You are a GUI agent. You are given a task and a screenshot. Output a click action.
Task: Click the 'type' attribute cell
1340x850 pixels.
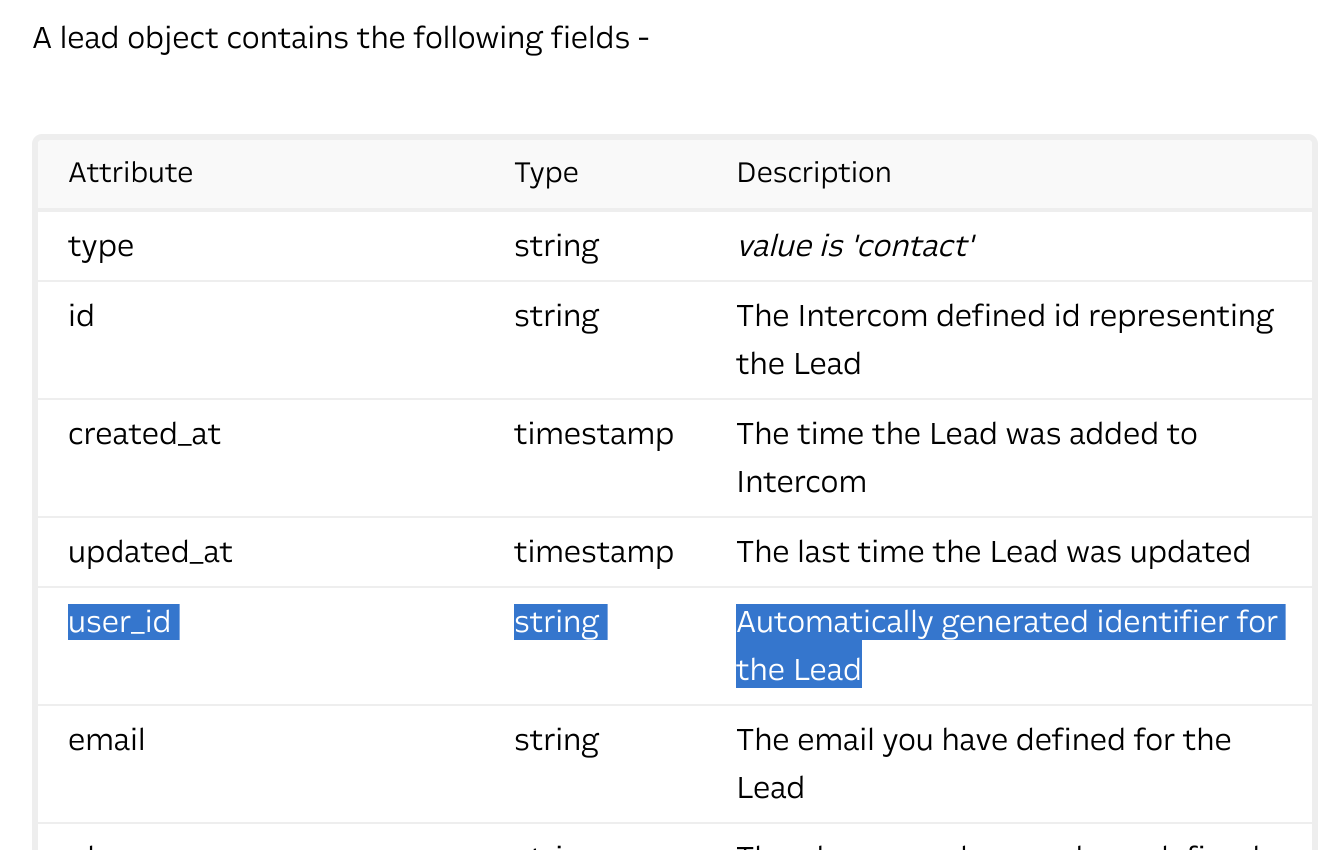tap(101, 246)
